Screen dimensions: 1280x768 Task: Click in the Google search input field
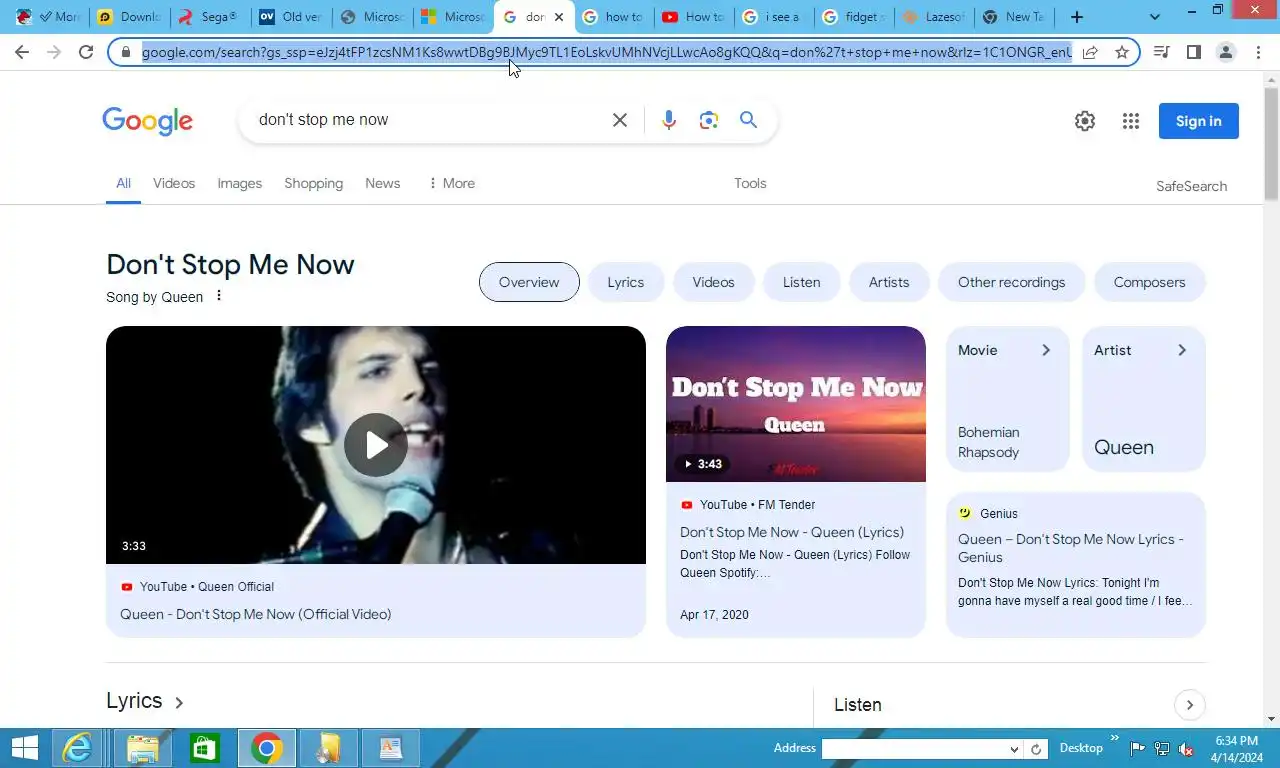425,120
